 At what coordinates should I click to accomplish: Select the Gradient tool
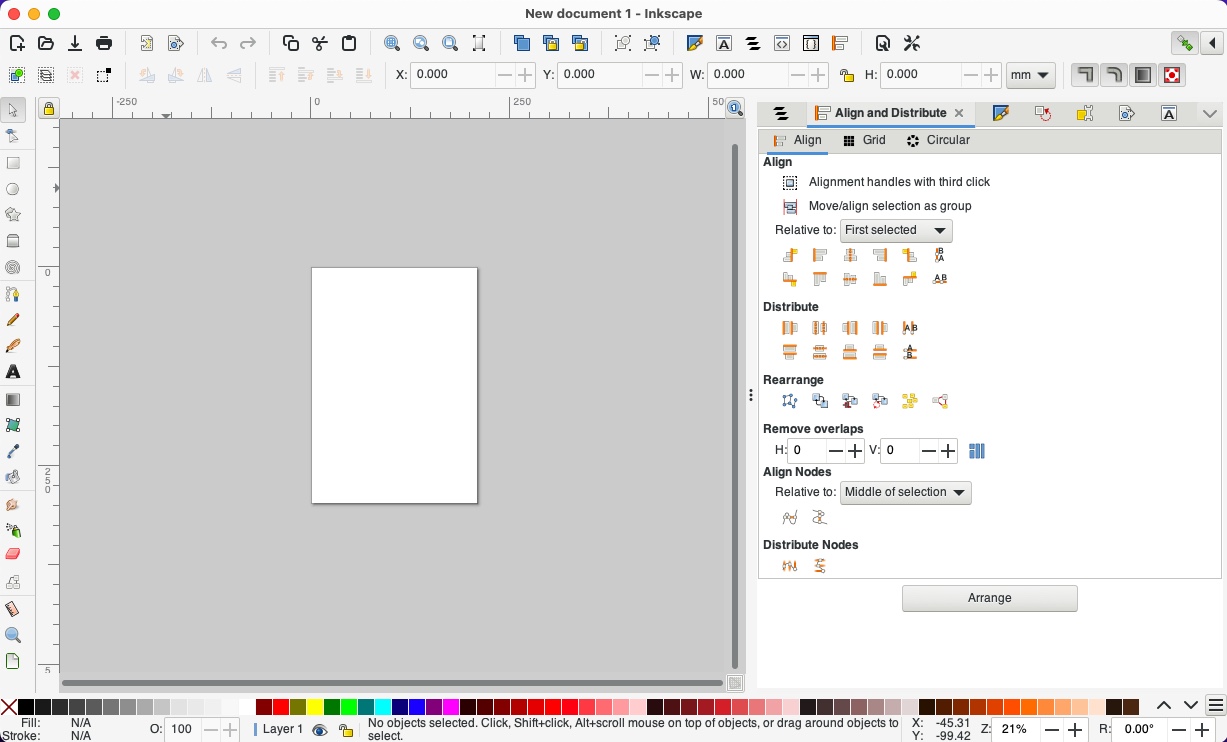point(14,399)
